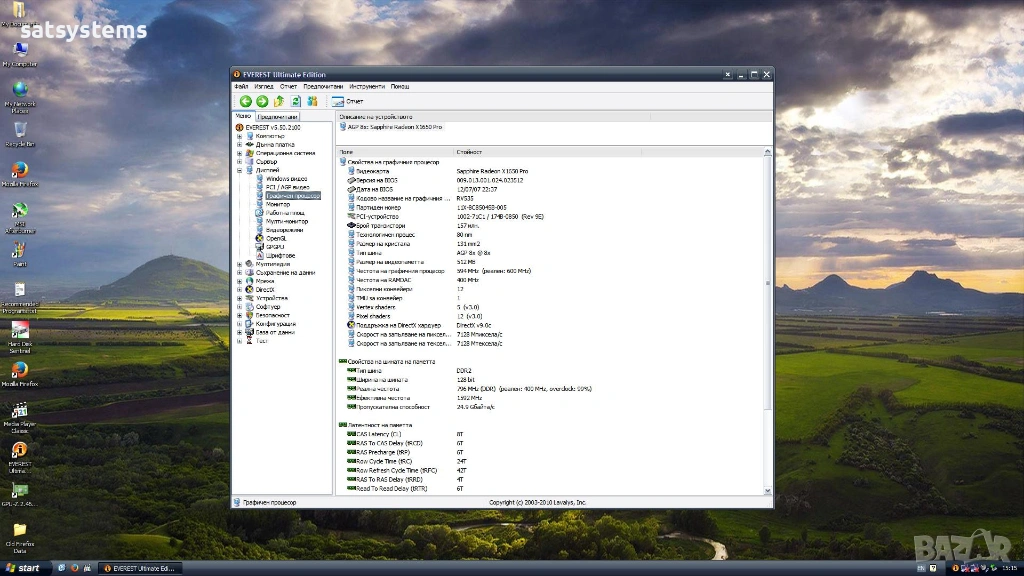
Task: Open the Recycle Bin desktop icon
Action: point(19,130)
